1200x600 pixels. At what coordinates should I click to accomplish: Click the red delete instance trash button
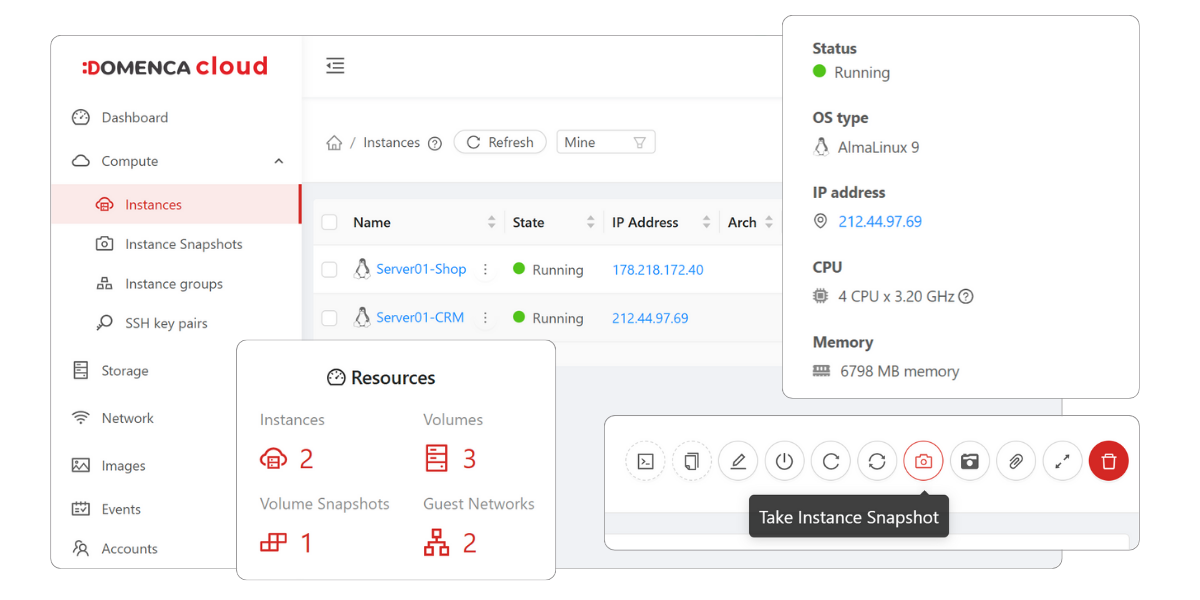coord(1108,461)
